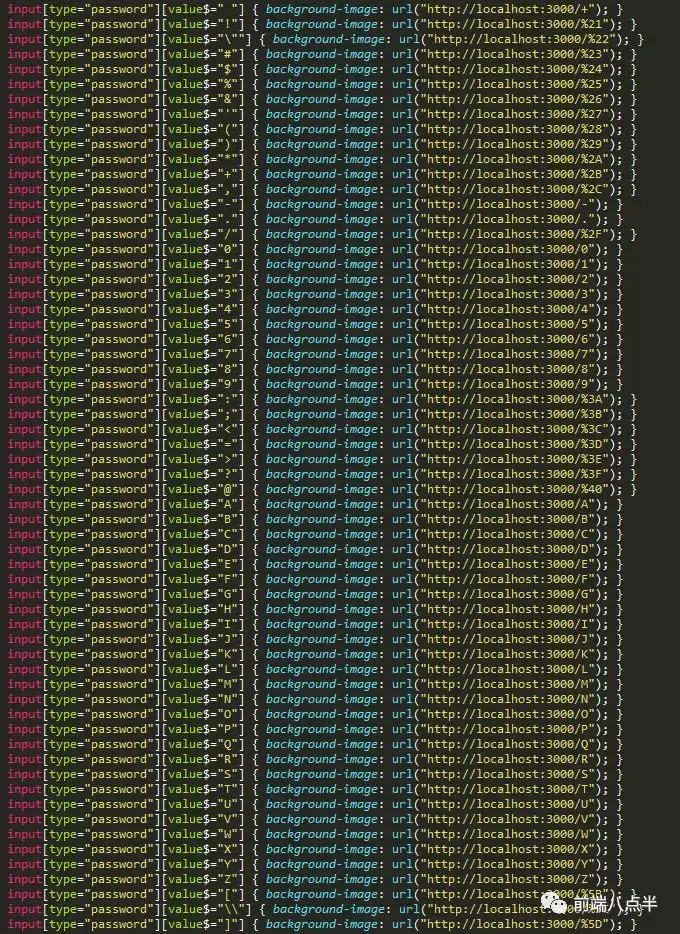This screenshot has width=680, height=934.
Task: Click the URL ending in /%26
Action: 513,99
